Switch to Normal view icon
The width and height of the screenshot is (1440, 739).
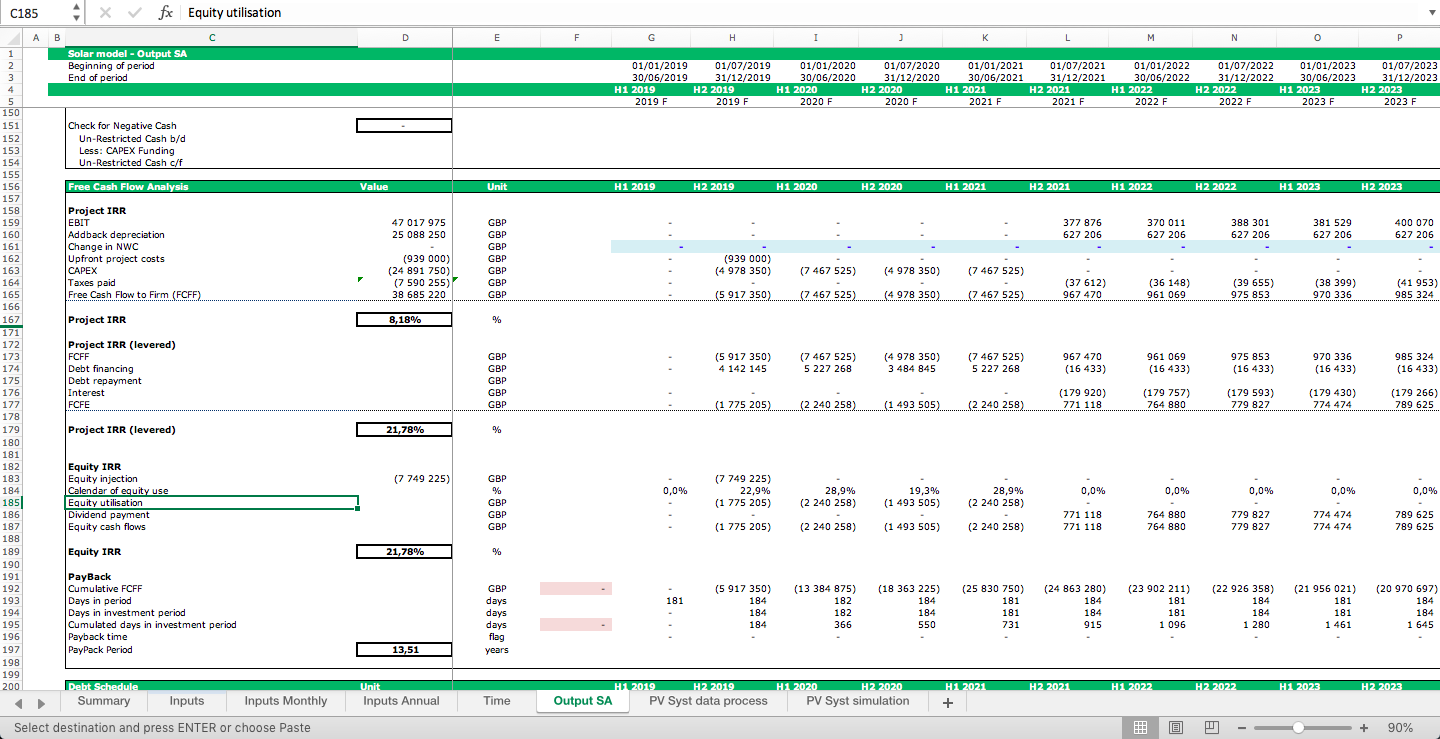(x=1139, y=728)
